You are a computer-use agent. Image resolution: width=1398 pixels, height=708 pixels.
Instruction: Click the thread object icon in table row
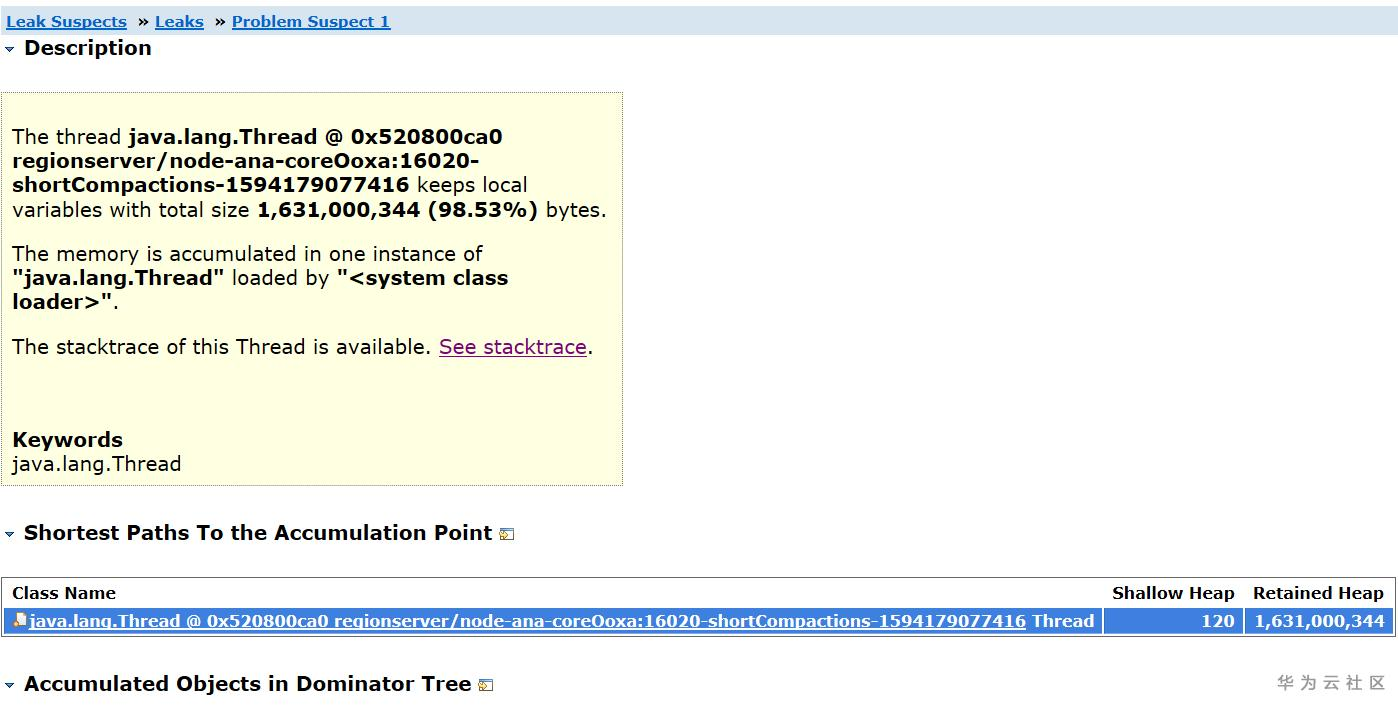20,621
